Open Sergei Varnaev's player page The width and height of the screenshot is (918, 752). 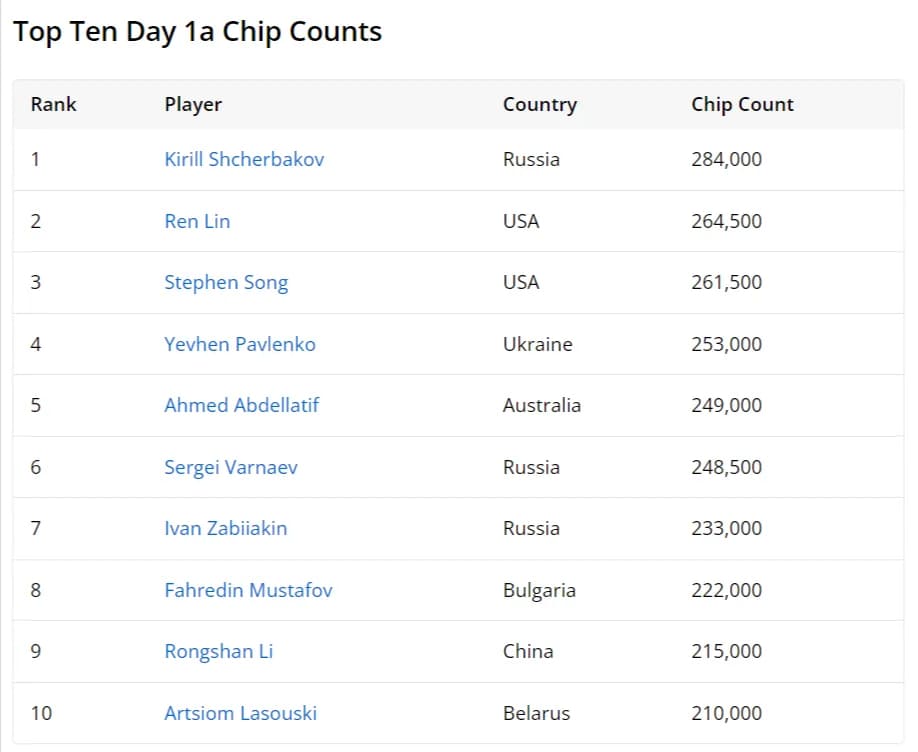[231, 467]
